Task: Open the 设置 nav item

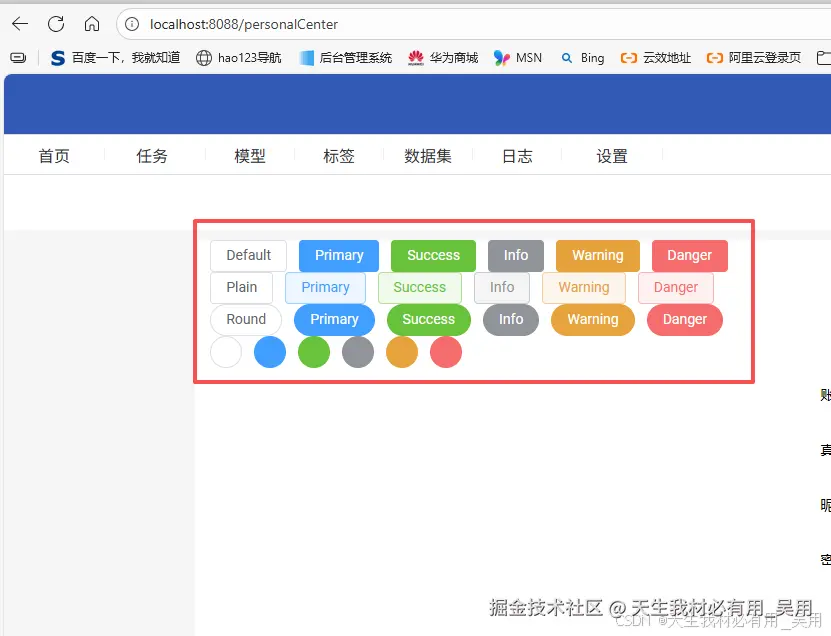Action: point(613,156)
